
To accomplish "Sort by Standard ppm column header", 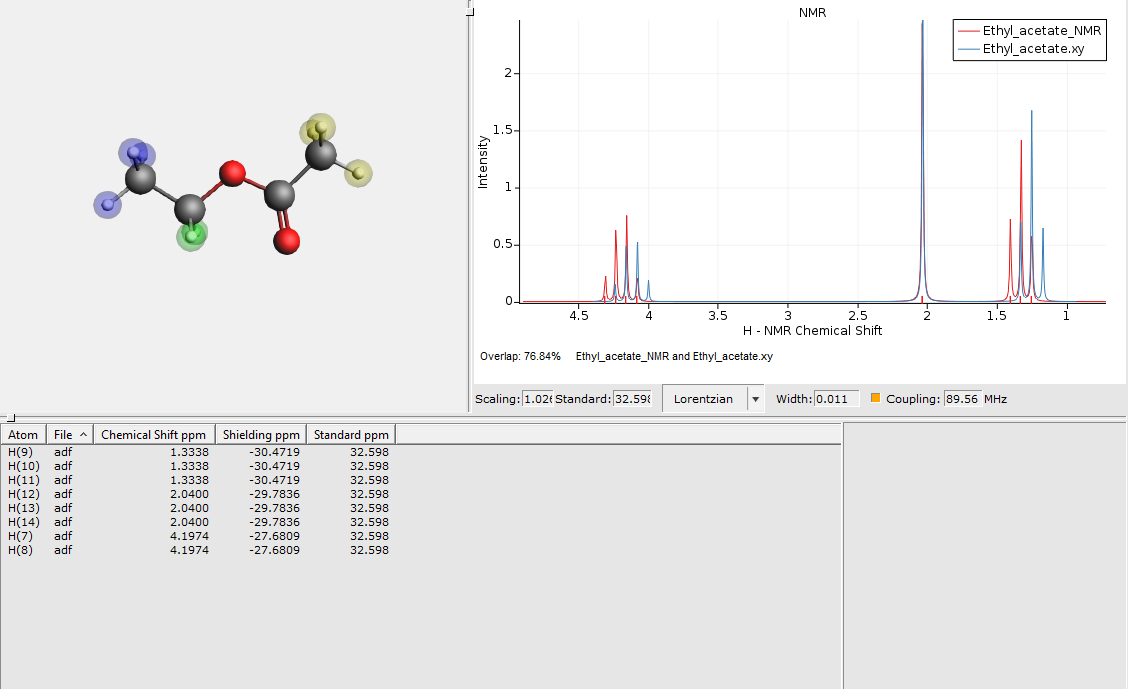I will 351,434.
